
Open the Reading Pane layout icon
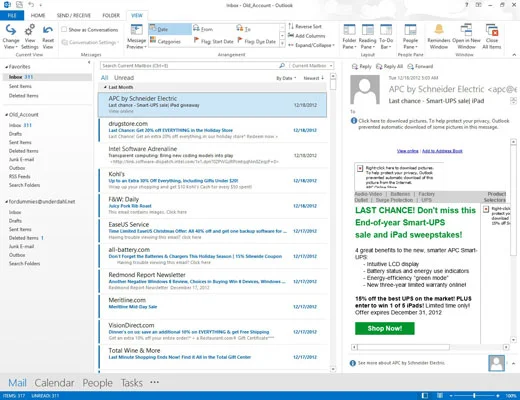point(367,30)
